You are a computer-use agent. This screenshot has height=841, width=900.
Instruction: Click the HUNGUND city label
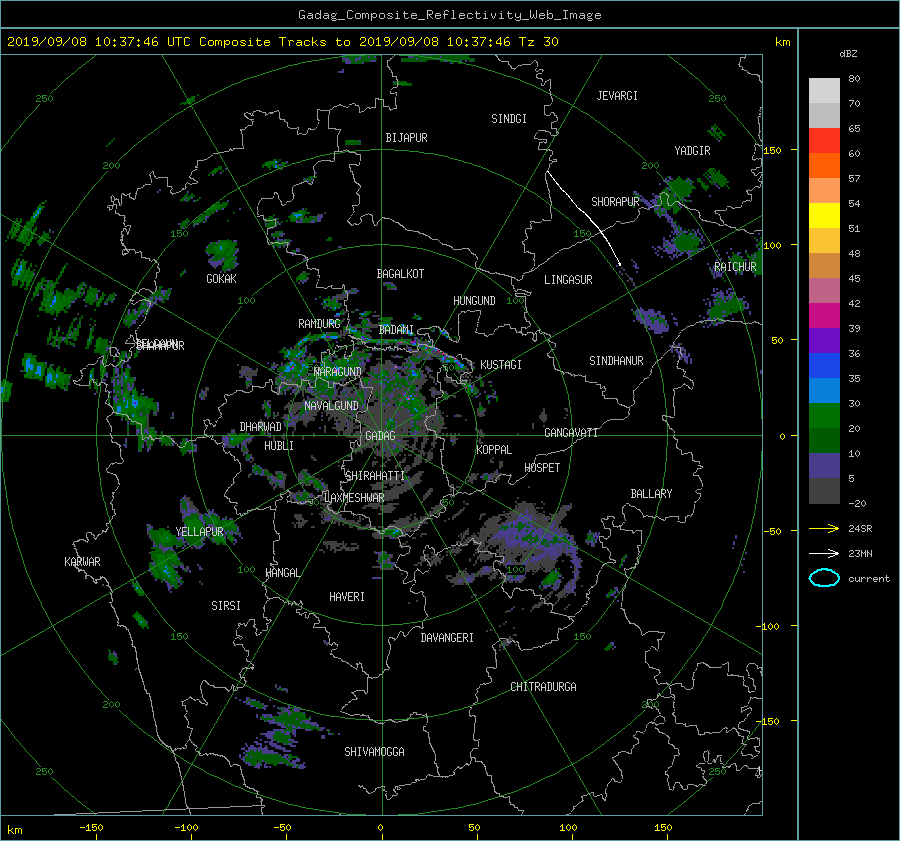474,301
